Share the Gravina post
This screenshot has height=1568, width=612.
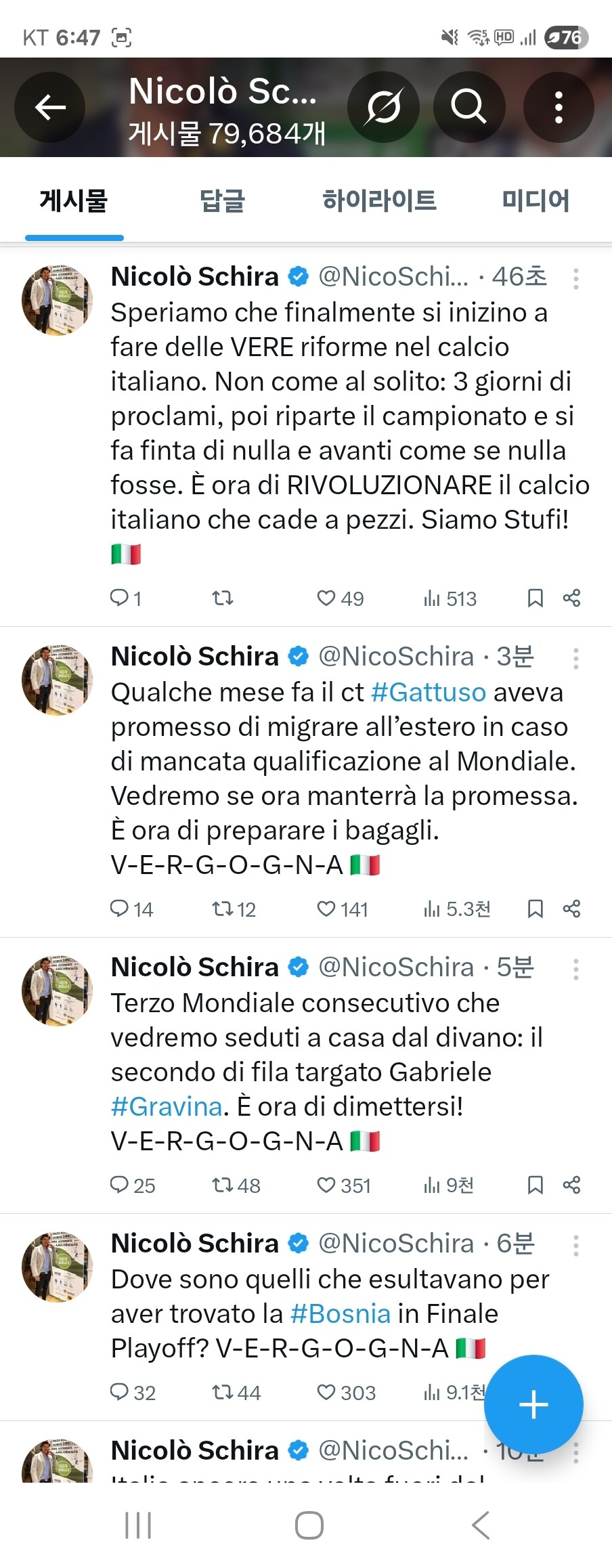[571, 1185]
